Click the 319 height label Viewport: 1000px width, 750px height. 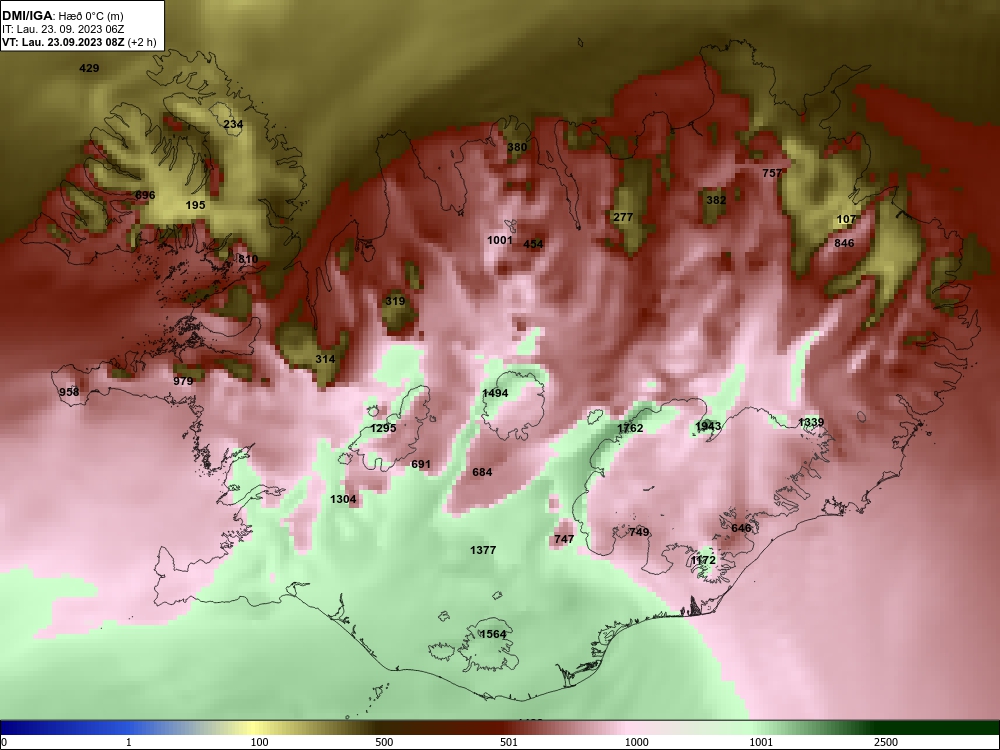395,301
